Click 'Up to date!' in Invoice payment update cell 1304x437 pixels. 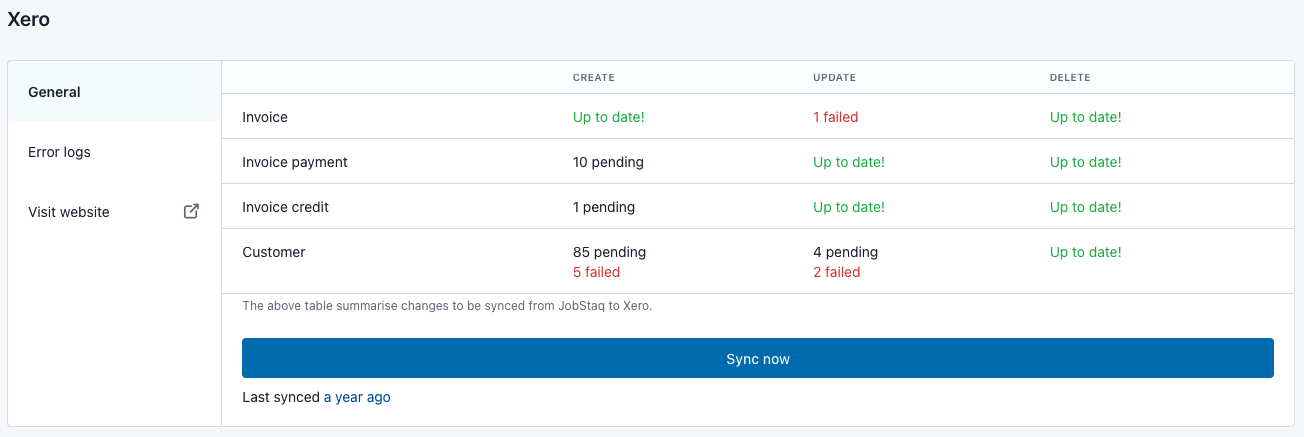point(849,162)
